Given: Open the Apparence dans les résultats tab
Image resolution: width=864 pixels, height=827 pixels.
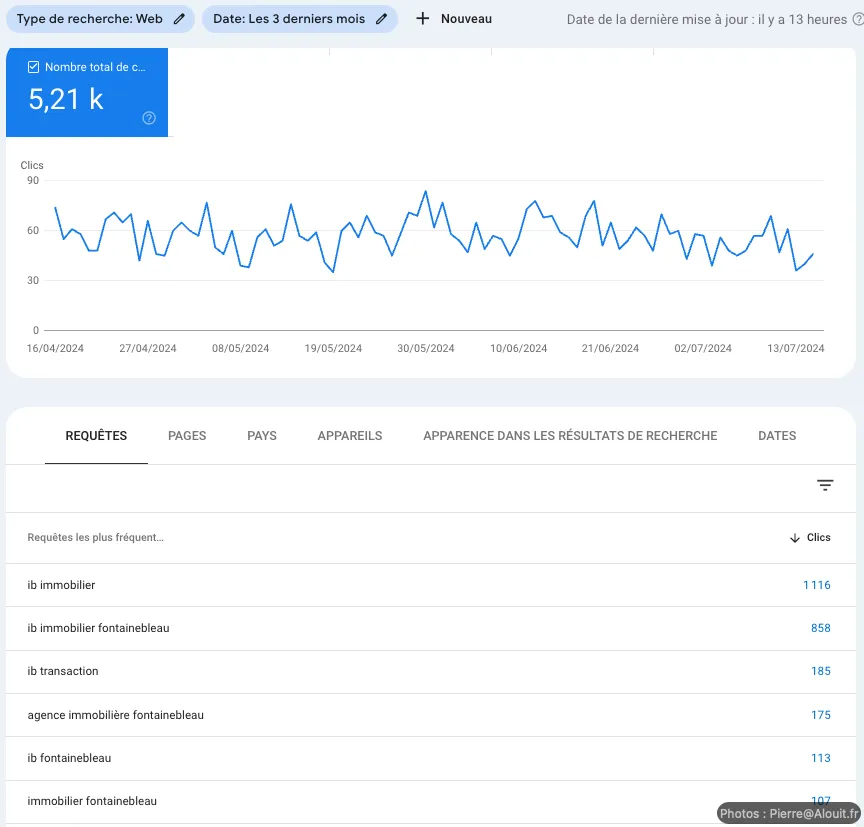Looking at the screenshot, I should point(570,436).
